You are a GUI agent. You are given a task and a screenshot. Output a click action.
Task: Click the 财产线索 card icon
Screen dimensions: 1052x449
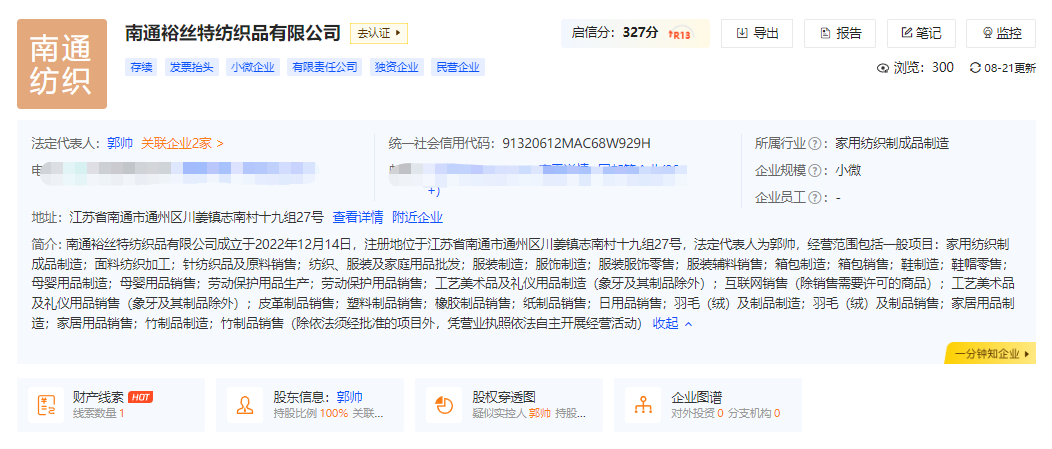46,405
